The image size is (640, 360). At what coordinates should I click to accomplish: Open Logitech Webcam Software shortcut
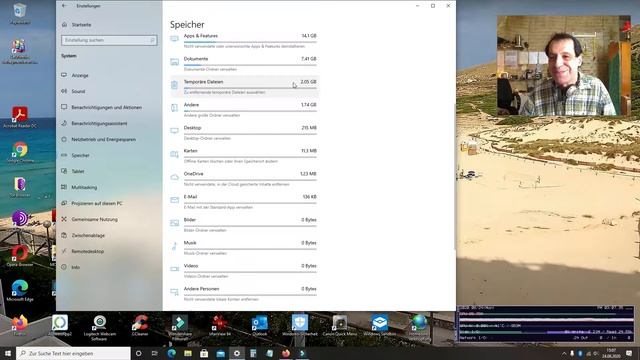(100, 327)
